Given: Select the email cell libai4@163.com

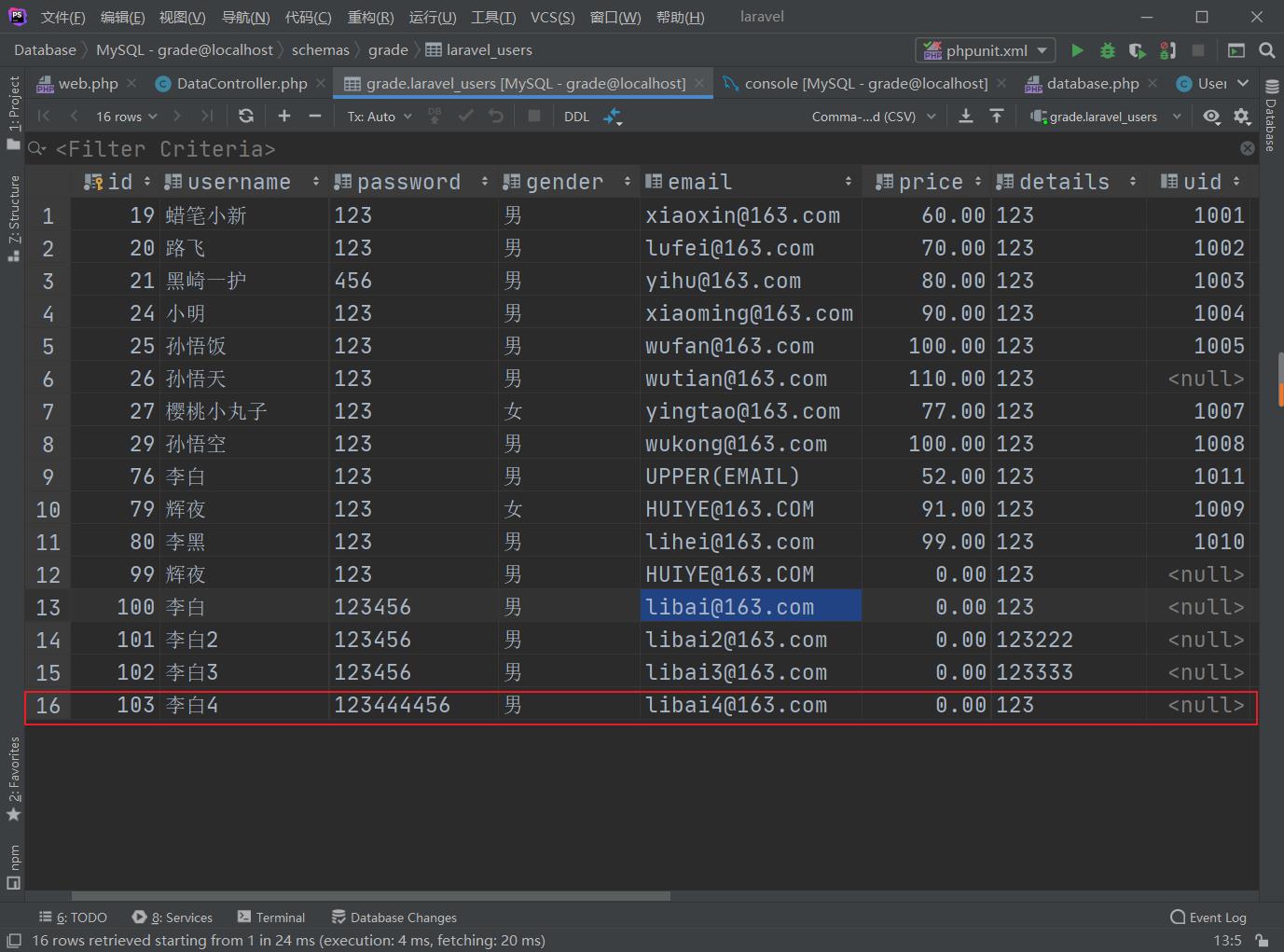Looking at the screenshot, I should tap(751, 705).
